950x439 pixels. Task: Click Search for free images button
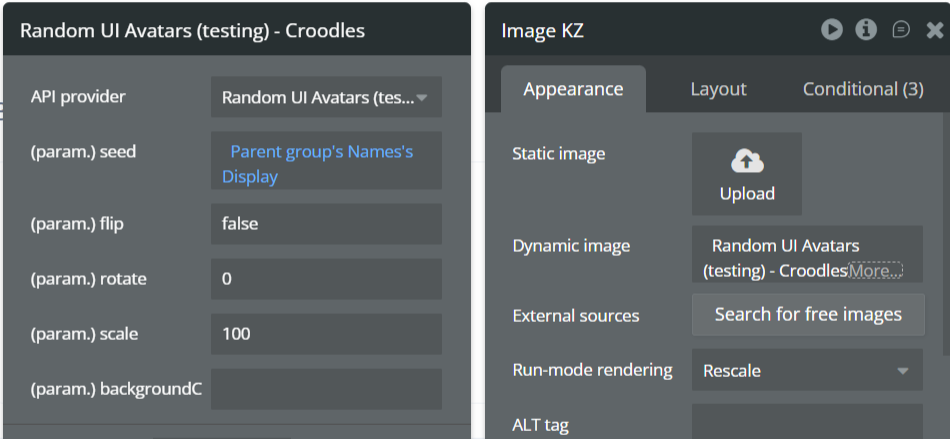coord(808,315)
